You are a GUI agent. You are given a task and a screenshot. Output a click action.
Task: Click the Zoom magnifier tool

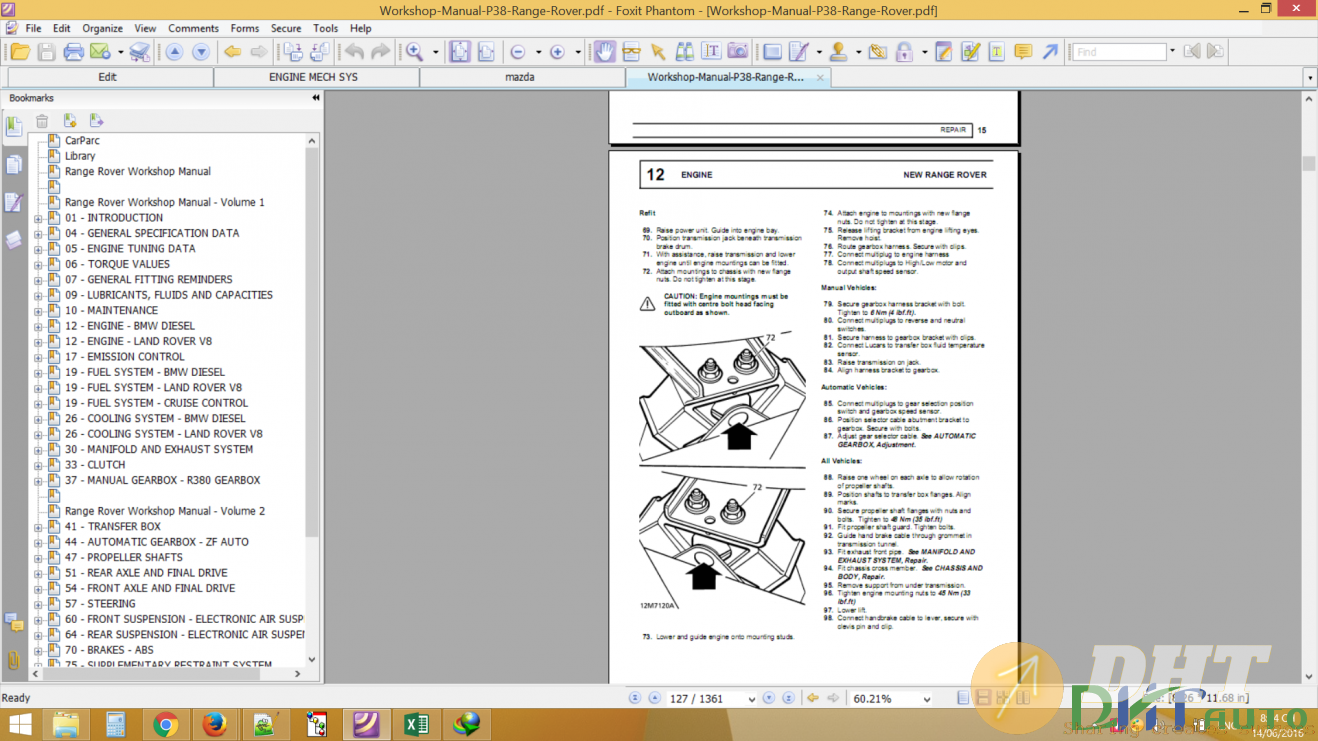pos(414,52)
